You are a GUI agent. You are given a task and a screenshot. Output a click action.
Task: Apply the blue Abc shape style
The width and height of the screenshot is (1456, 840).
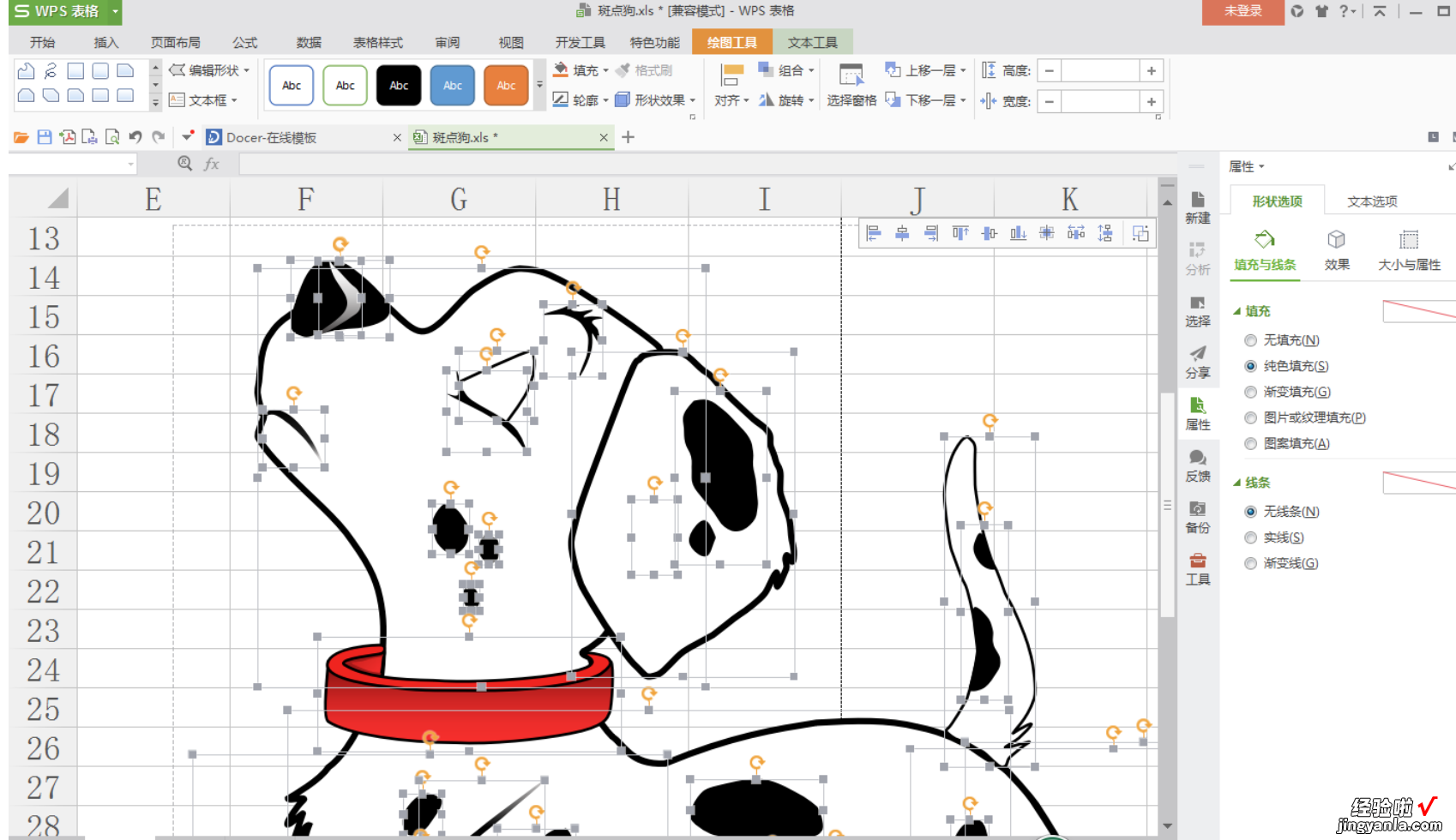(453, 86)
